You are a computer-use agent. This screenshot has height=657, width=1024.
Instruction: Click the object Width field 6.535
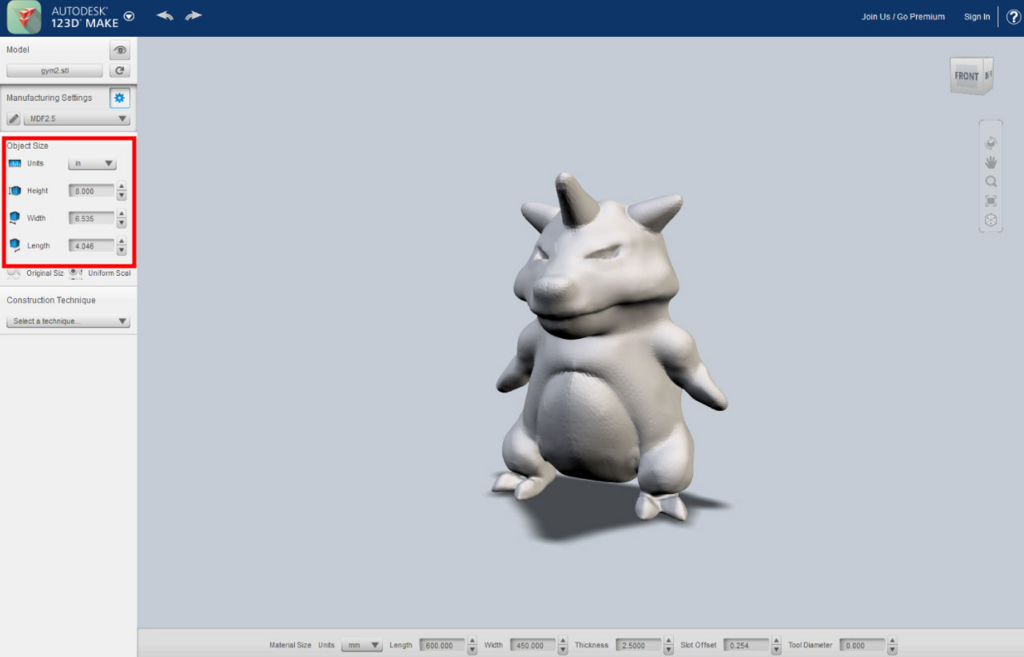91,219
